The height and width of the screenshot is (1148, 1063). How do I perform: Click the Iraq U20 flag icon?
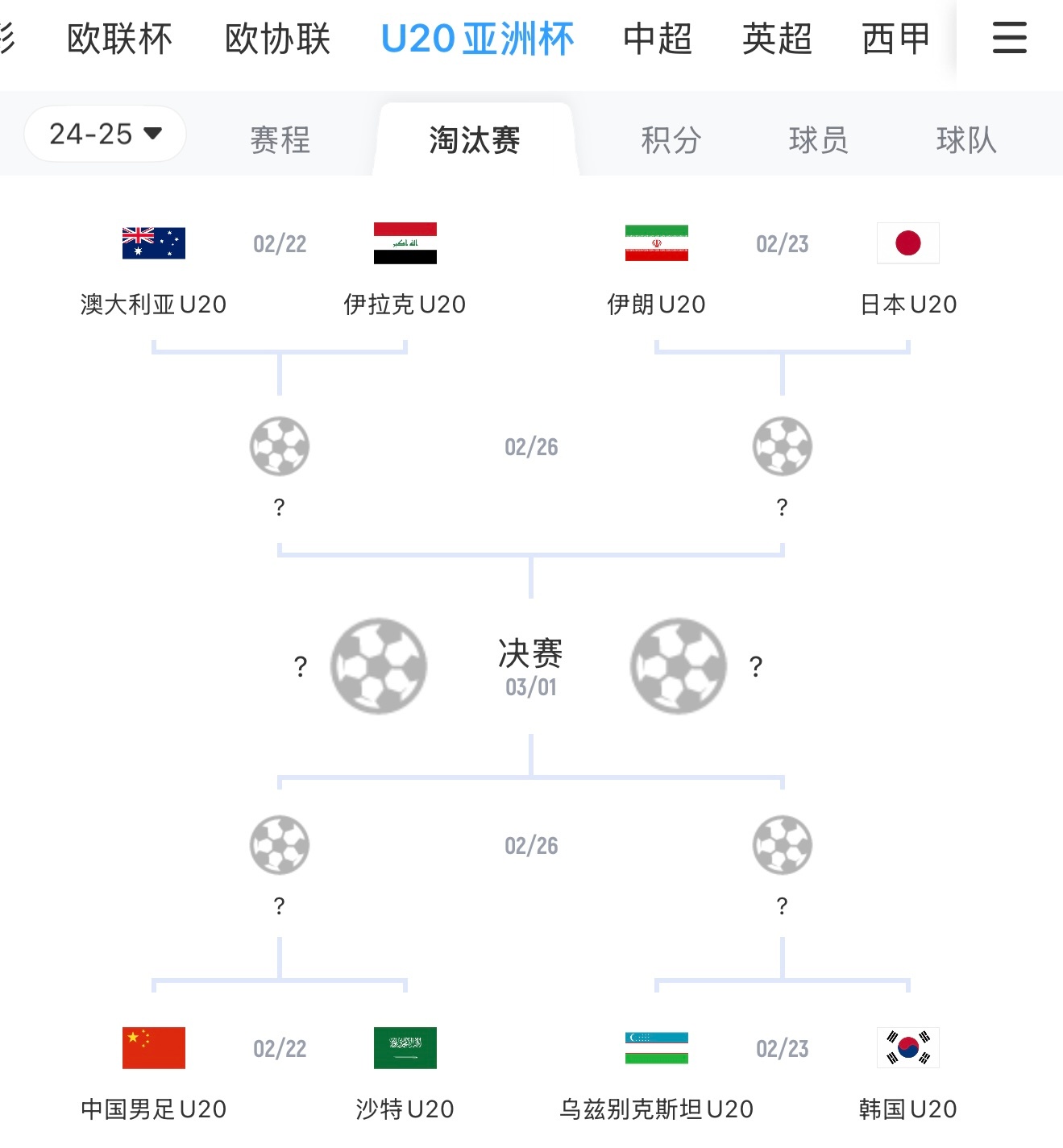pos(405,243)
